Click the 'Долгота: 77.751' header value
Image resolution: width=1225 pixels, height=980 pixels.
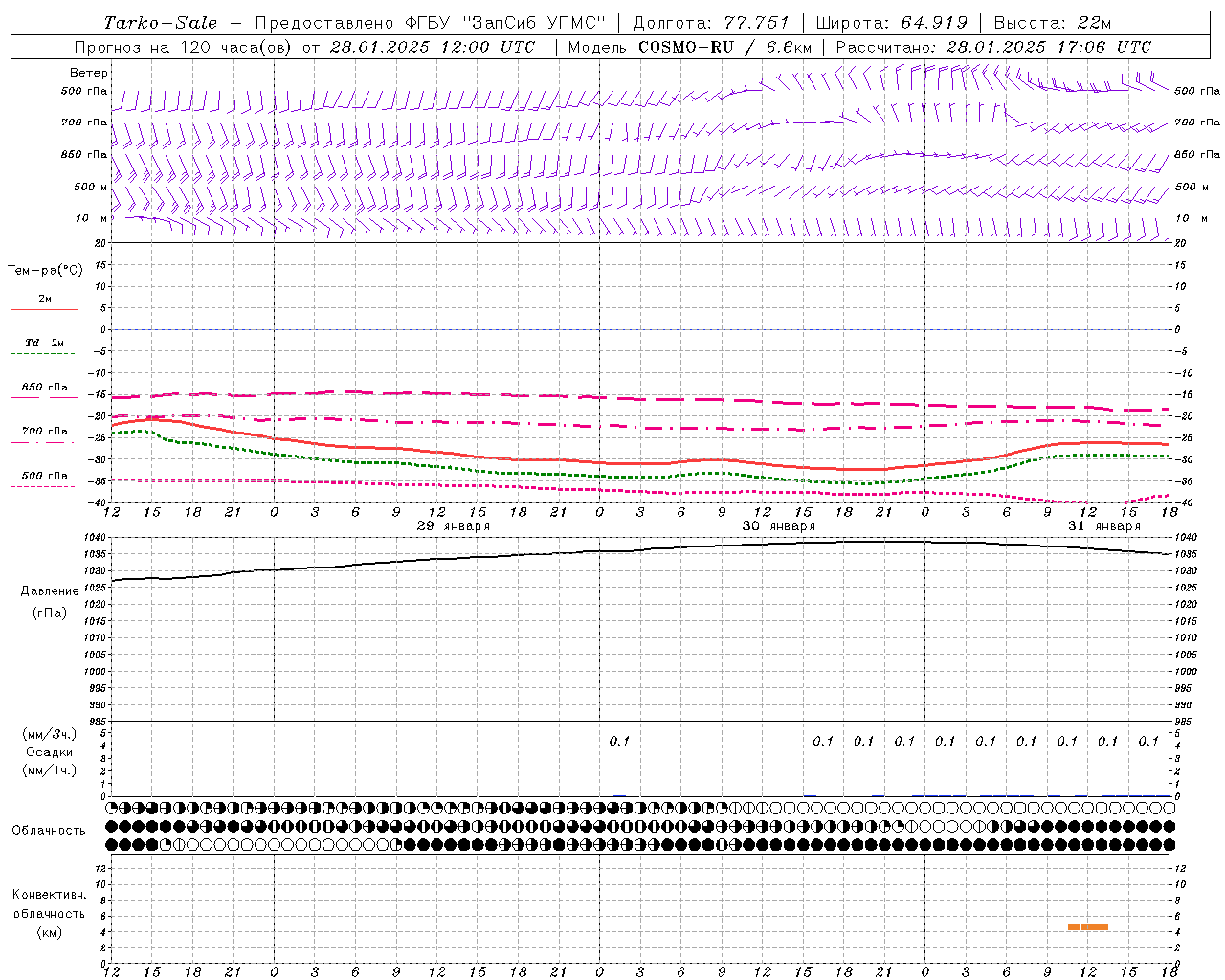(711, 23)
